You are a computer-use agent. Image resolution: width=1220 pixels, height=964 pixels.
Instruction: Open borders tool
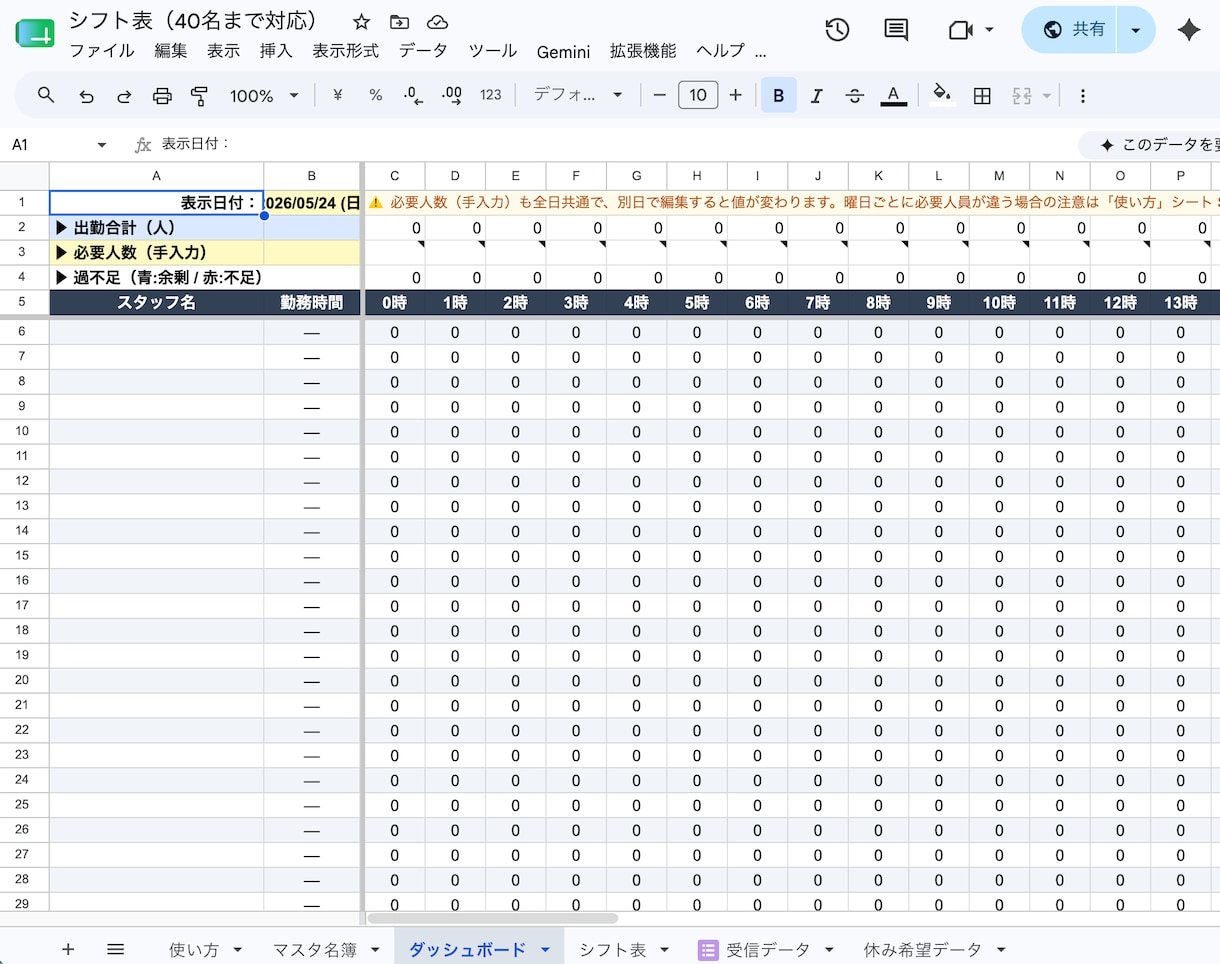tap(982, 95)
